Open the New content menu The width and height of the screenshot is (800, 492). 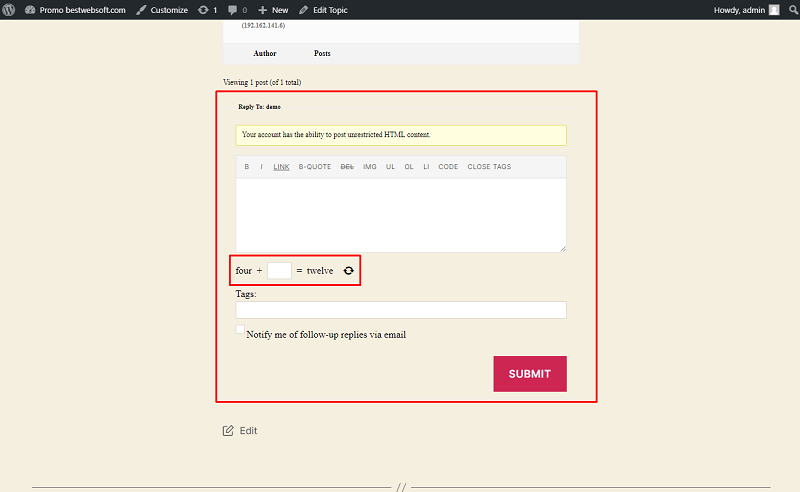(273, 10)
